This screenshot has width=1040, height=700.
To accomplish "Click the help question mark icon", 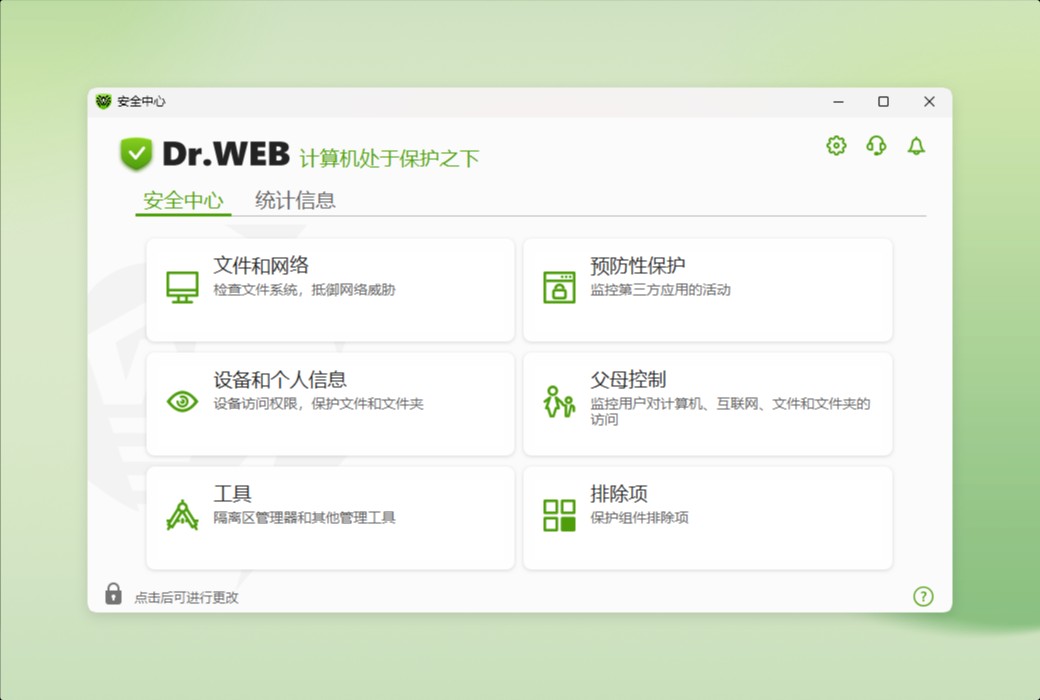I will (x=923, y=596).
